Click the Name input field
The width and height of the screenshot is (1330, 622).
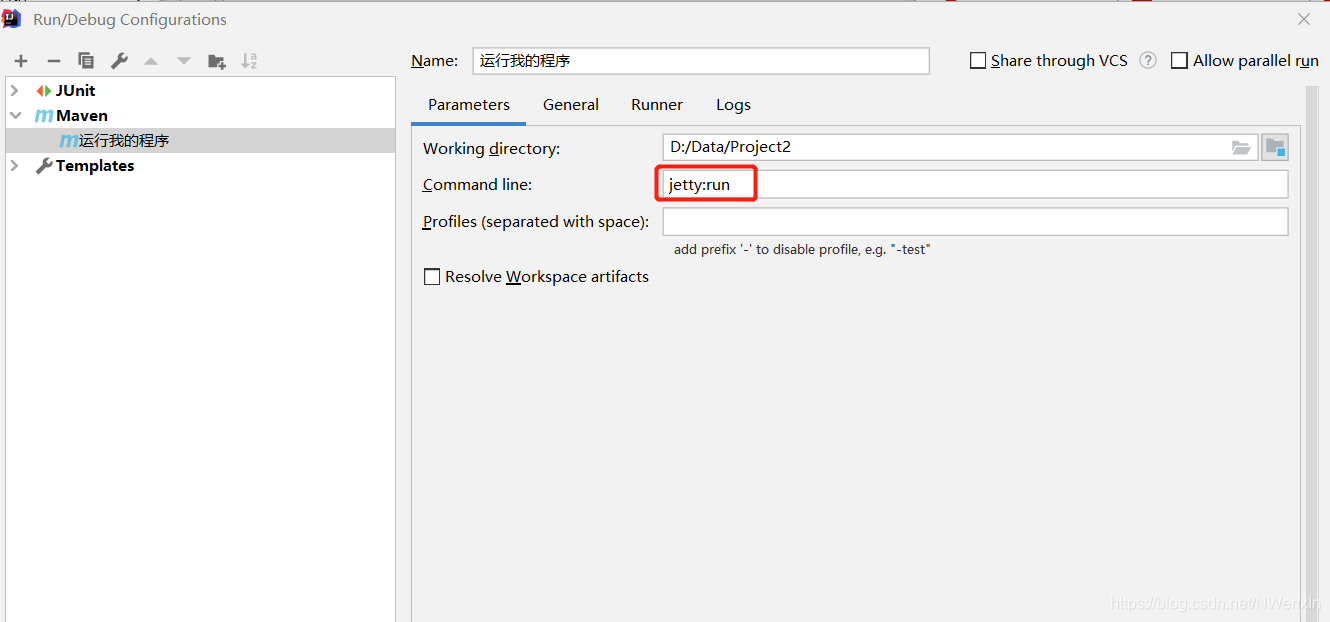click(701, 60)
